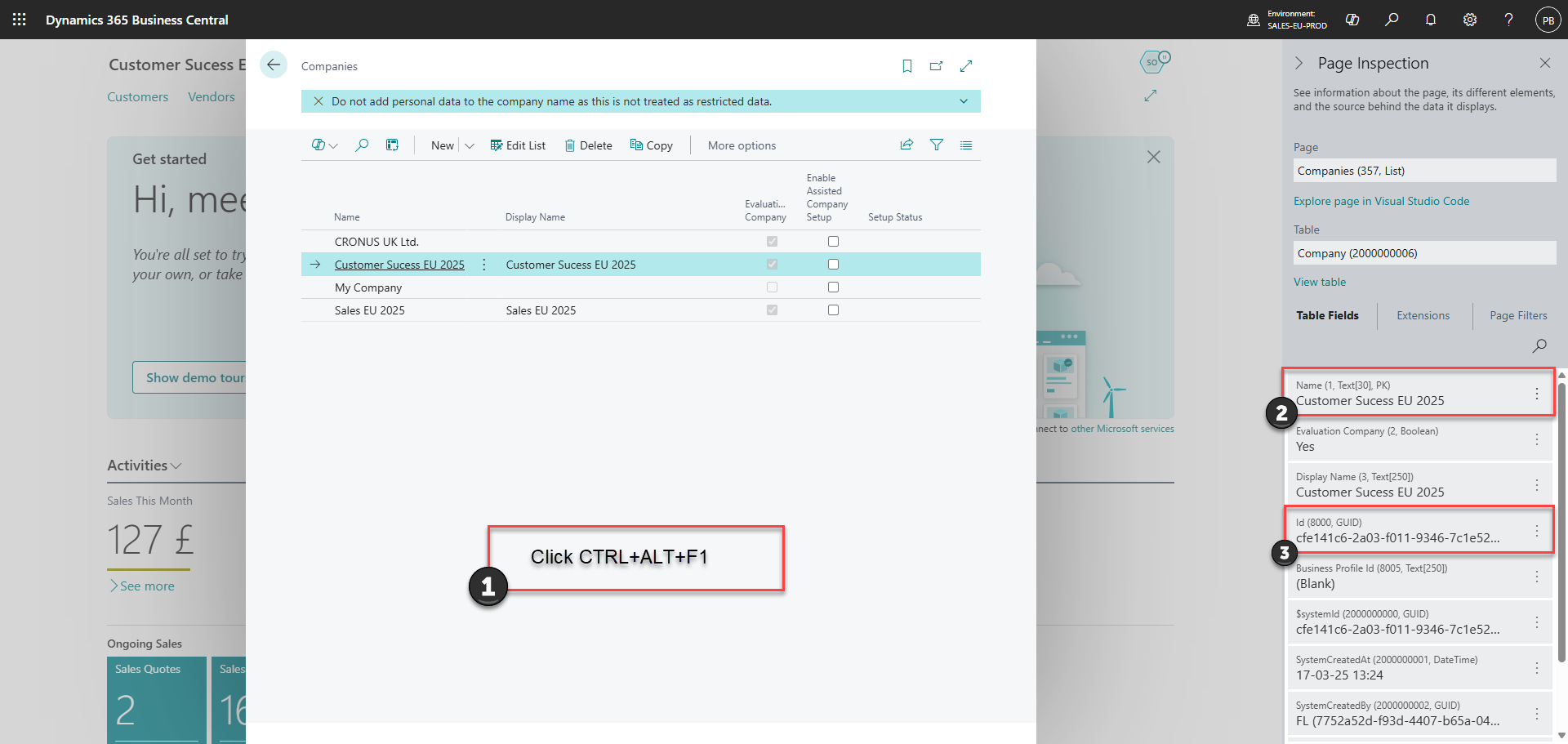Toggle Evaluation Company checkbox for CRONUS UK Ltd.
This screenshot has height=744, width=1568.
(x=772, y=242)
